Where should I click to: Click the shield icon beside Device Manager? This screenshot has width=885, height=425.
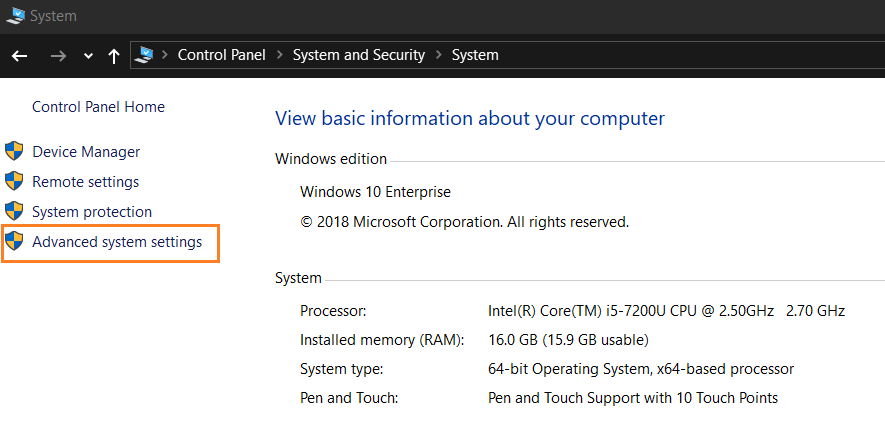click(14, 151)
